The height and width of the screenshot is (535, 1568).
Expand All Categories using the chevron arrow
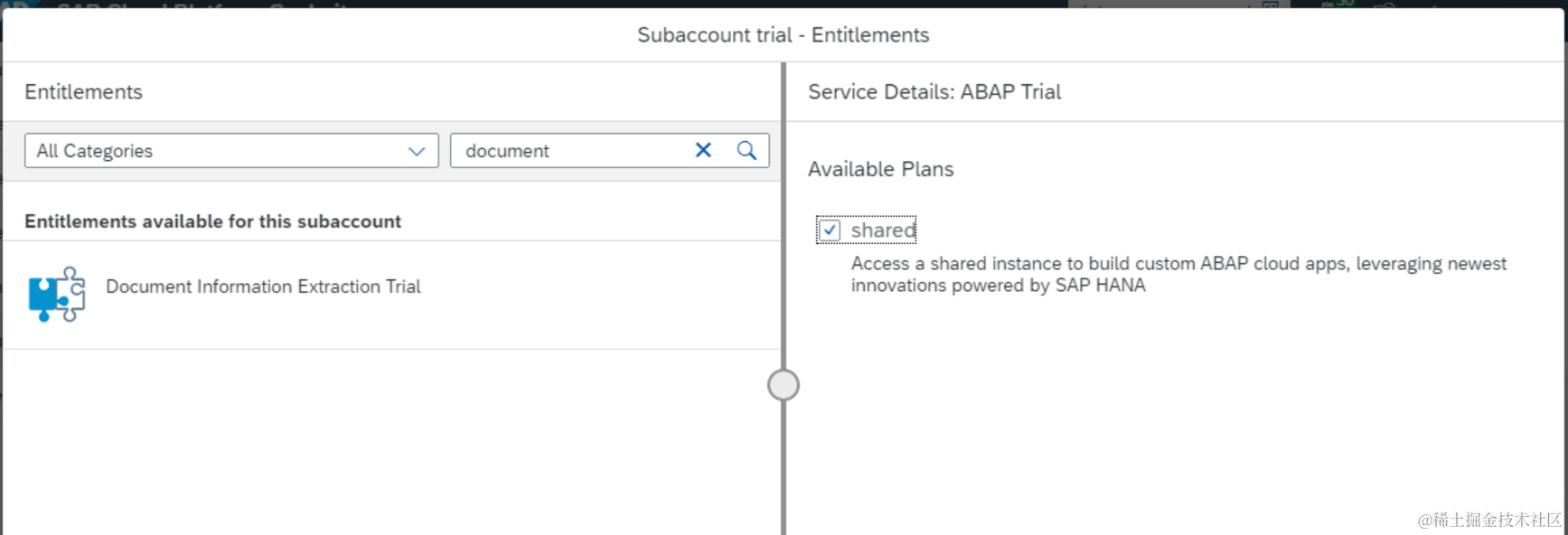click(416, 151)
